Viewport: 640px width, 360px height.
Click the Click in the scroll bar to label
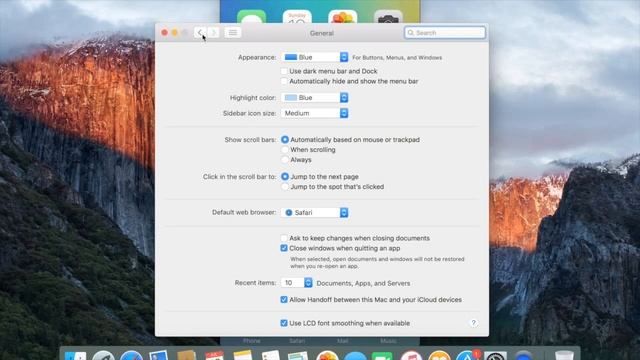pos(240,177)
